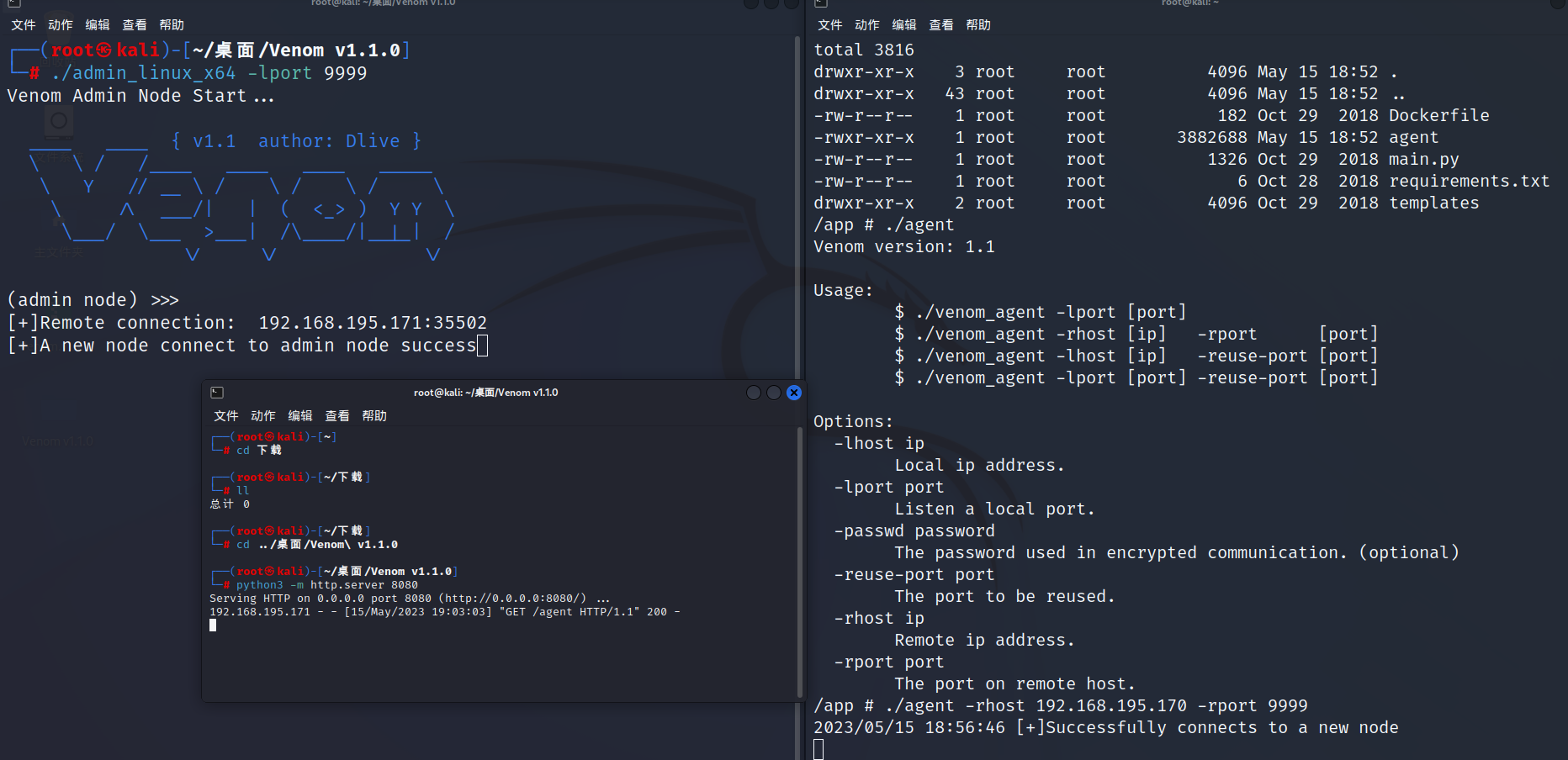This screenshot has height=760, width=1568.
Task: Open the 动作 menu of the left terminal
Action: pos(59,24)
